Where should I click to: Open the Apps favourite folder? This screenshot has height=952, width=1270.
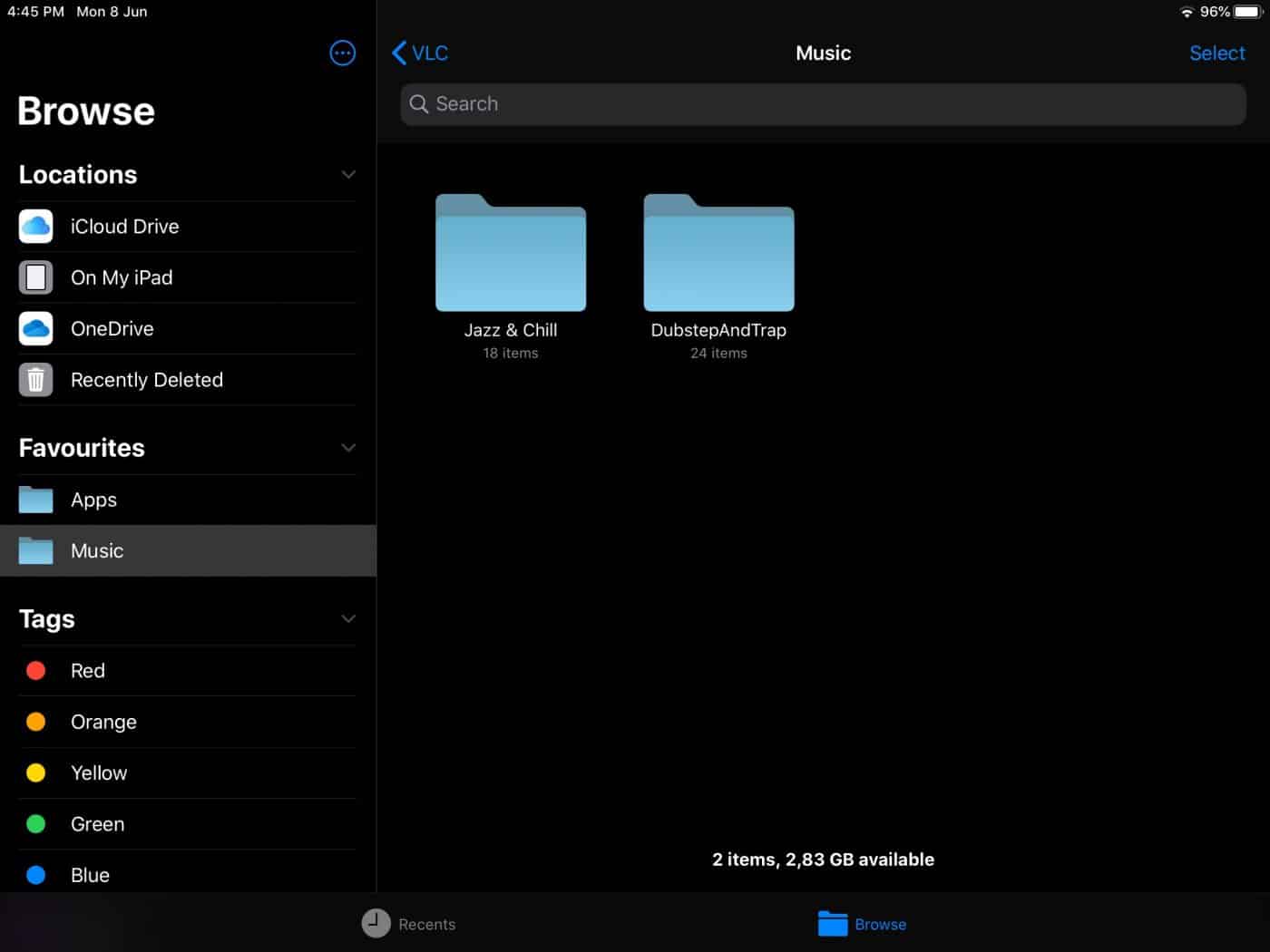point(93,500)
